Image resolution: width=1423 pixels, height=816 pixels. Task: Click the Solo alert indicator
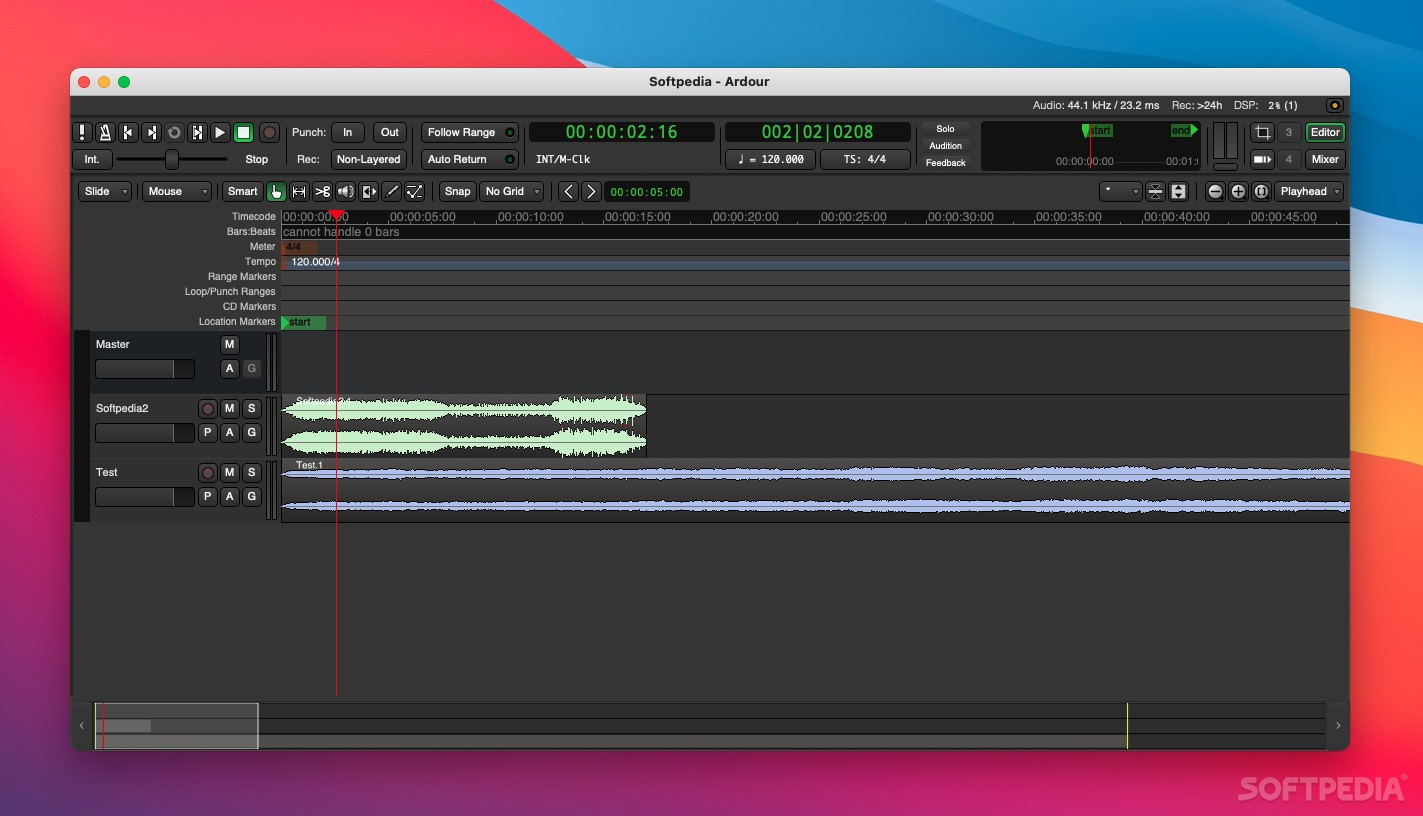[945, 129]
